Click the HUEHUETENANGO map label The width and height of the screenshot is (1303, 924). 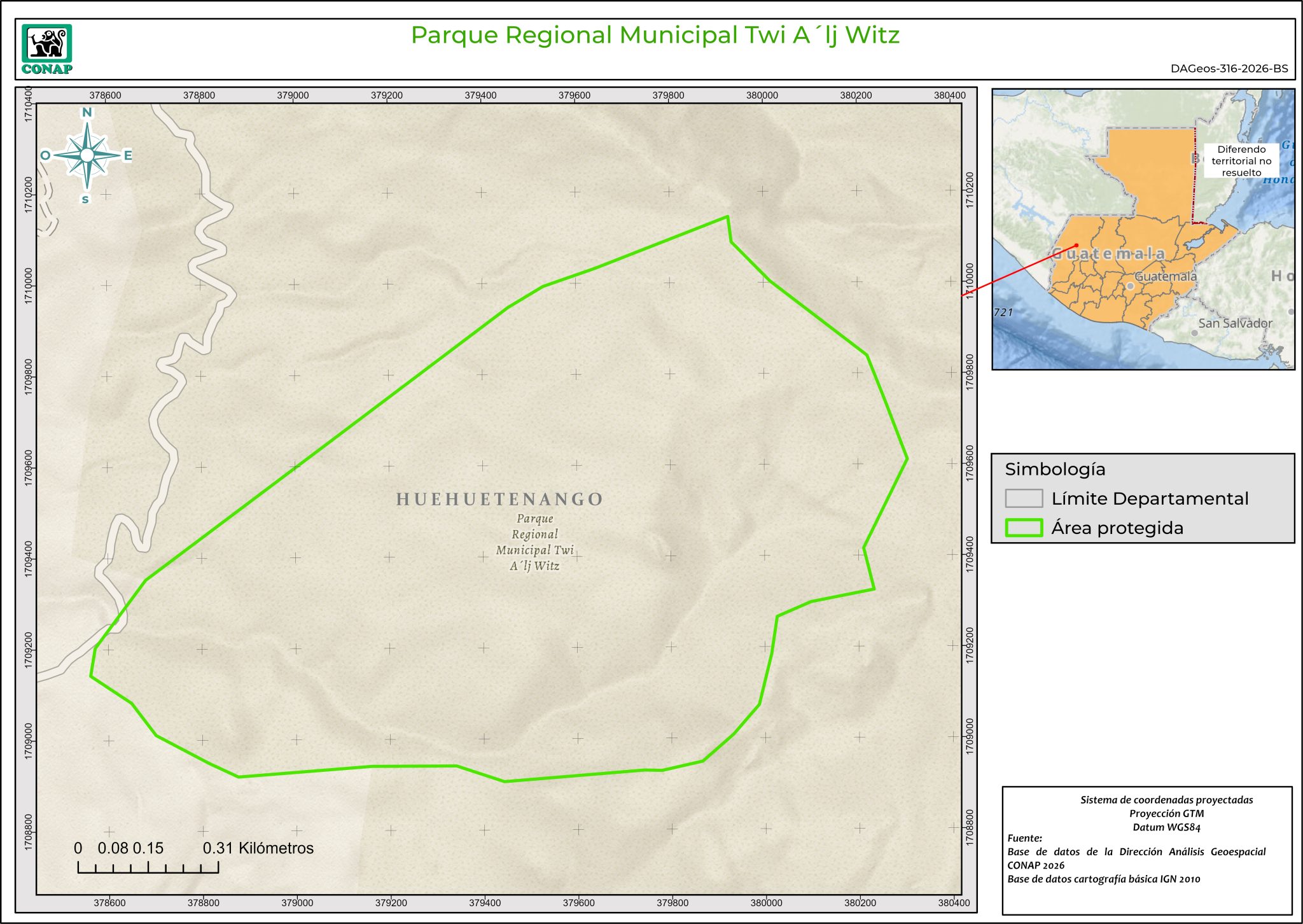499,499
